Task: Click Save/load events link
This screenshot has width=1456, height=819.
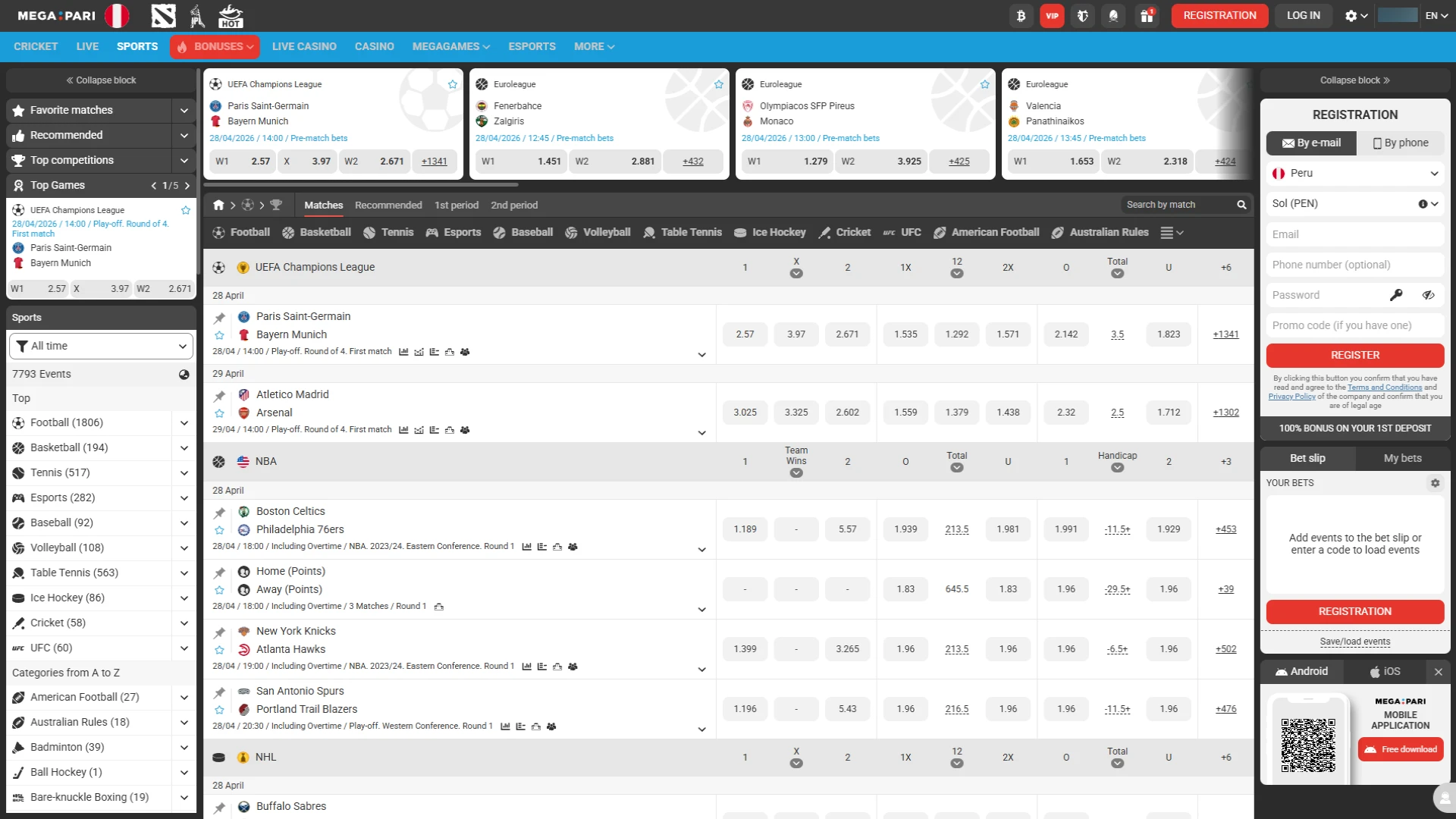Action: [1354, 642]
